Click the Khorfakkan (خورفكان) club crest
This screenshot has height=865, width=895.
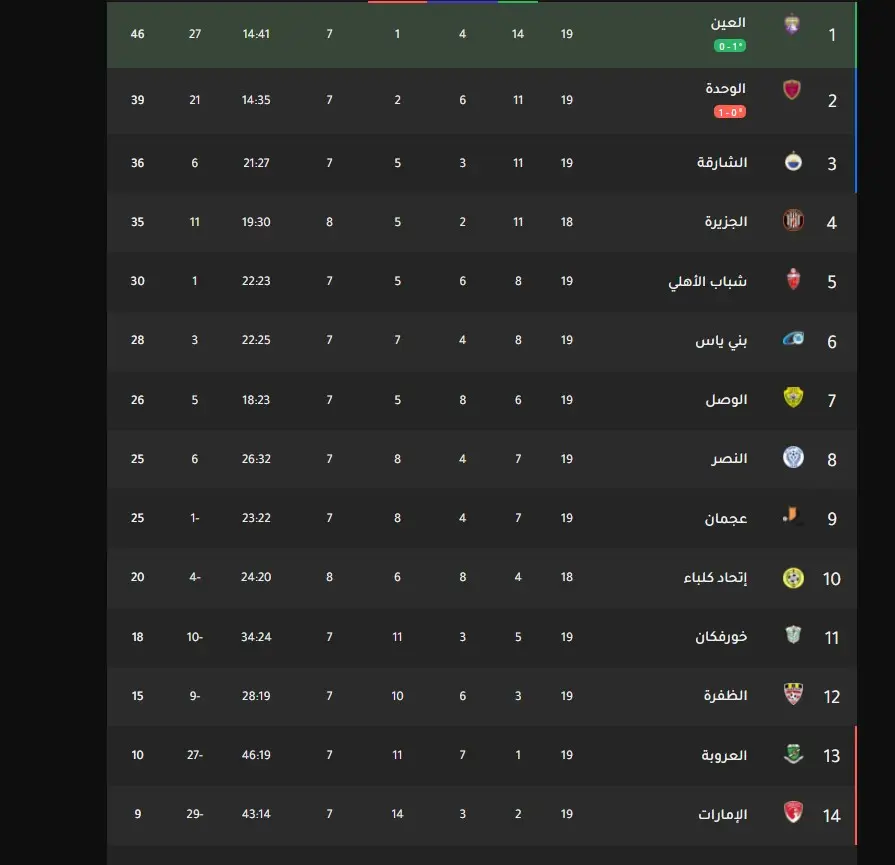(793, 634)
